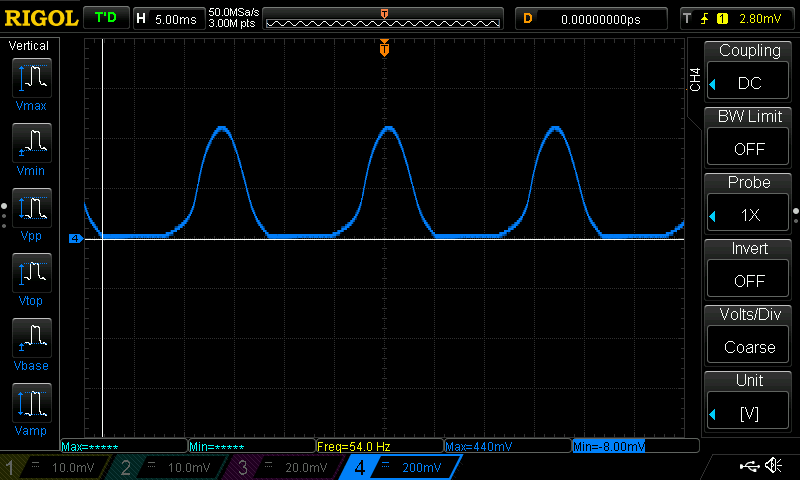Click the Vpp measurement icon
This screenshot has height=480, width=800.
pyautogui.click(x=34, y=213)
